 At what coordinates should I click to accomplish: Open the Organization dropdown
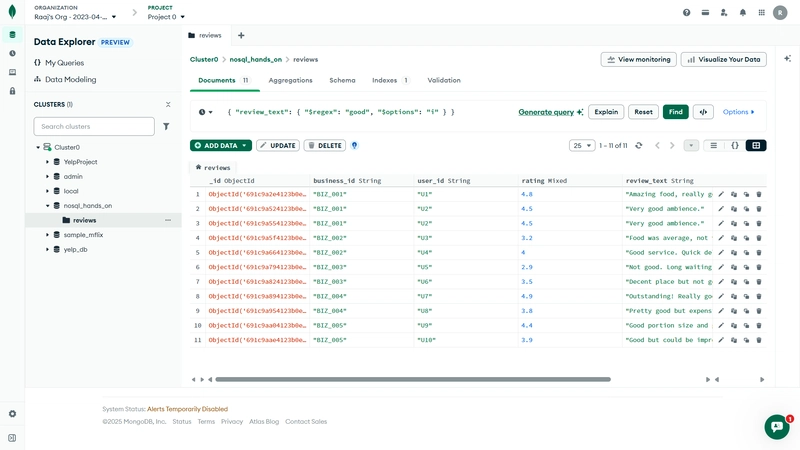coord(75,17)
